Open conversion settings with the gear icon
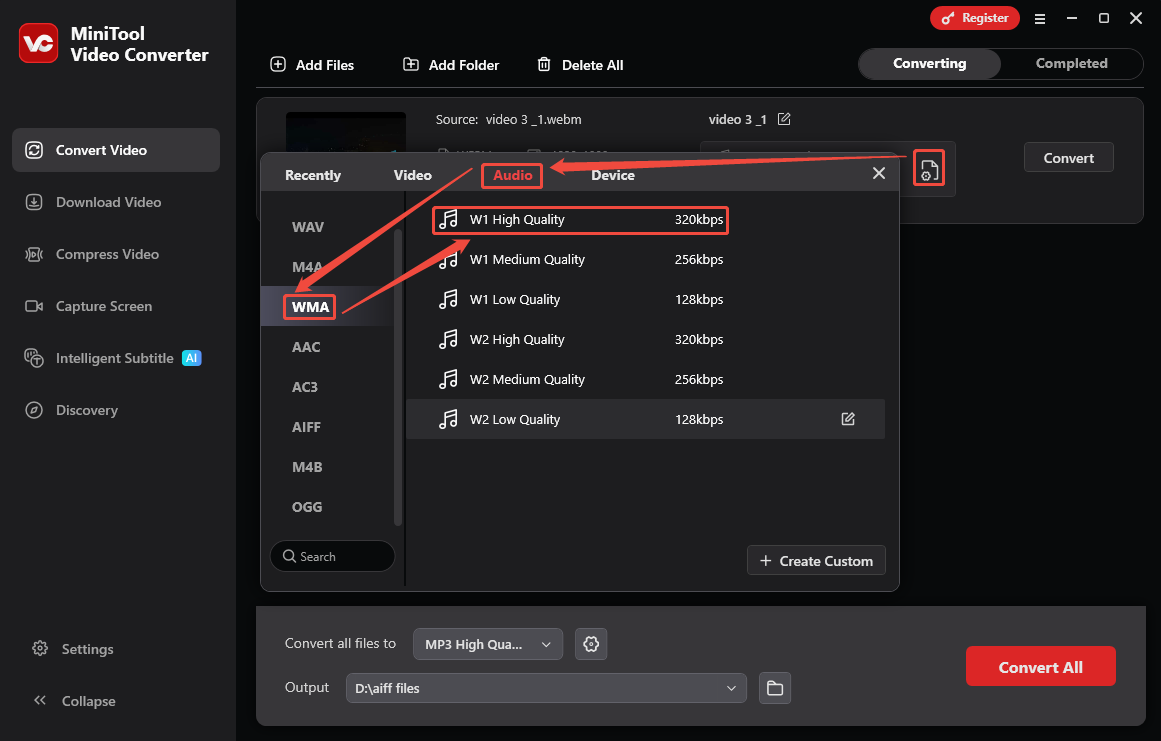This screenshot has width=1161, height=741. pos(590,644)
